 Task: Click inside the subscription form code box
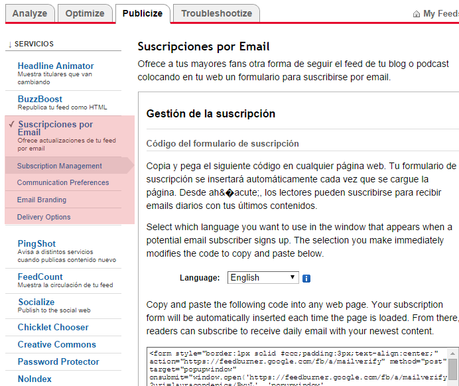(x=297, y=367)
